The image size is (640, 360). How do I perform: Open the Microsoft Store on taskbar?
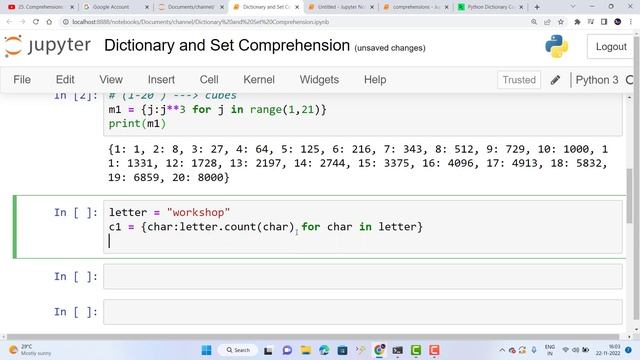tap(342, 350)
